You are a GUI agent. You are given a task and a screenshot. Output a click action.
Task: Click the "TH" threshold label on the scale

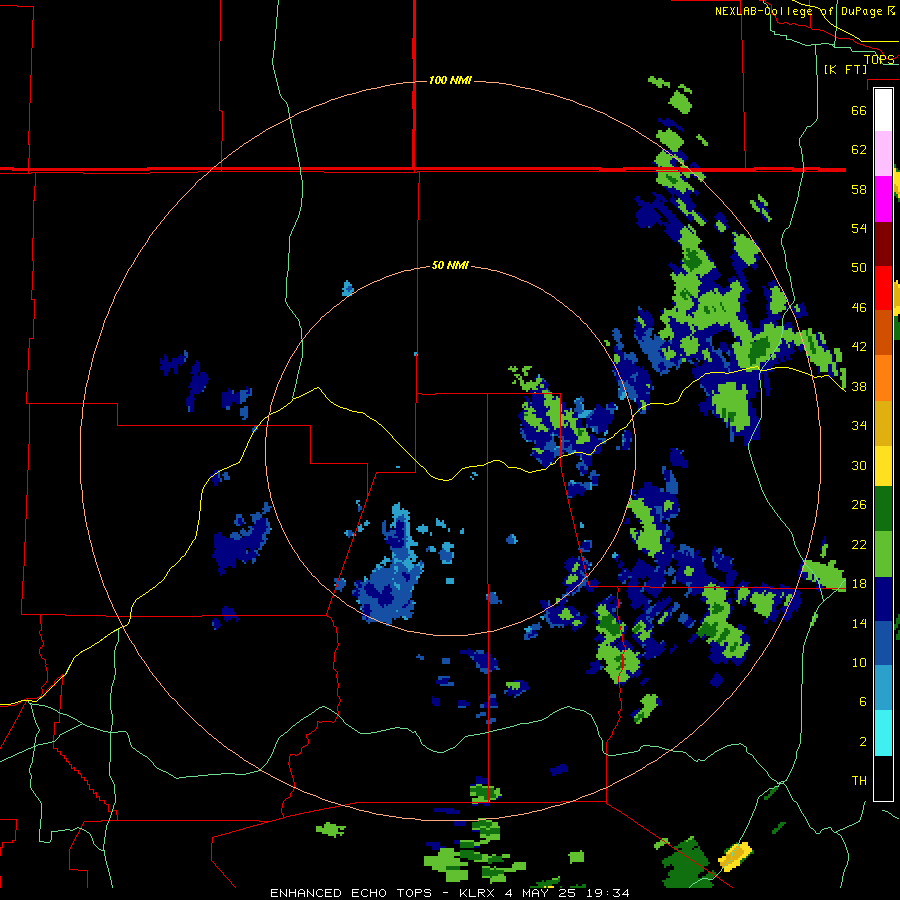point(859,781)
